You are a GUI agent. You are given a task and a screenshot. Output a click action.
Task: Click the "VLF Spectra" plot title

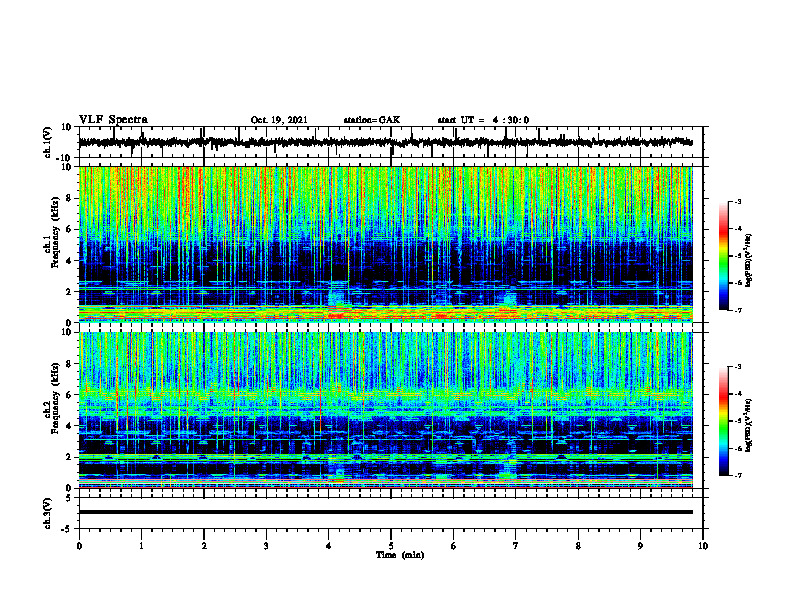tap(113, 119)
